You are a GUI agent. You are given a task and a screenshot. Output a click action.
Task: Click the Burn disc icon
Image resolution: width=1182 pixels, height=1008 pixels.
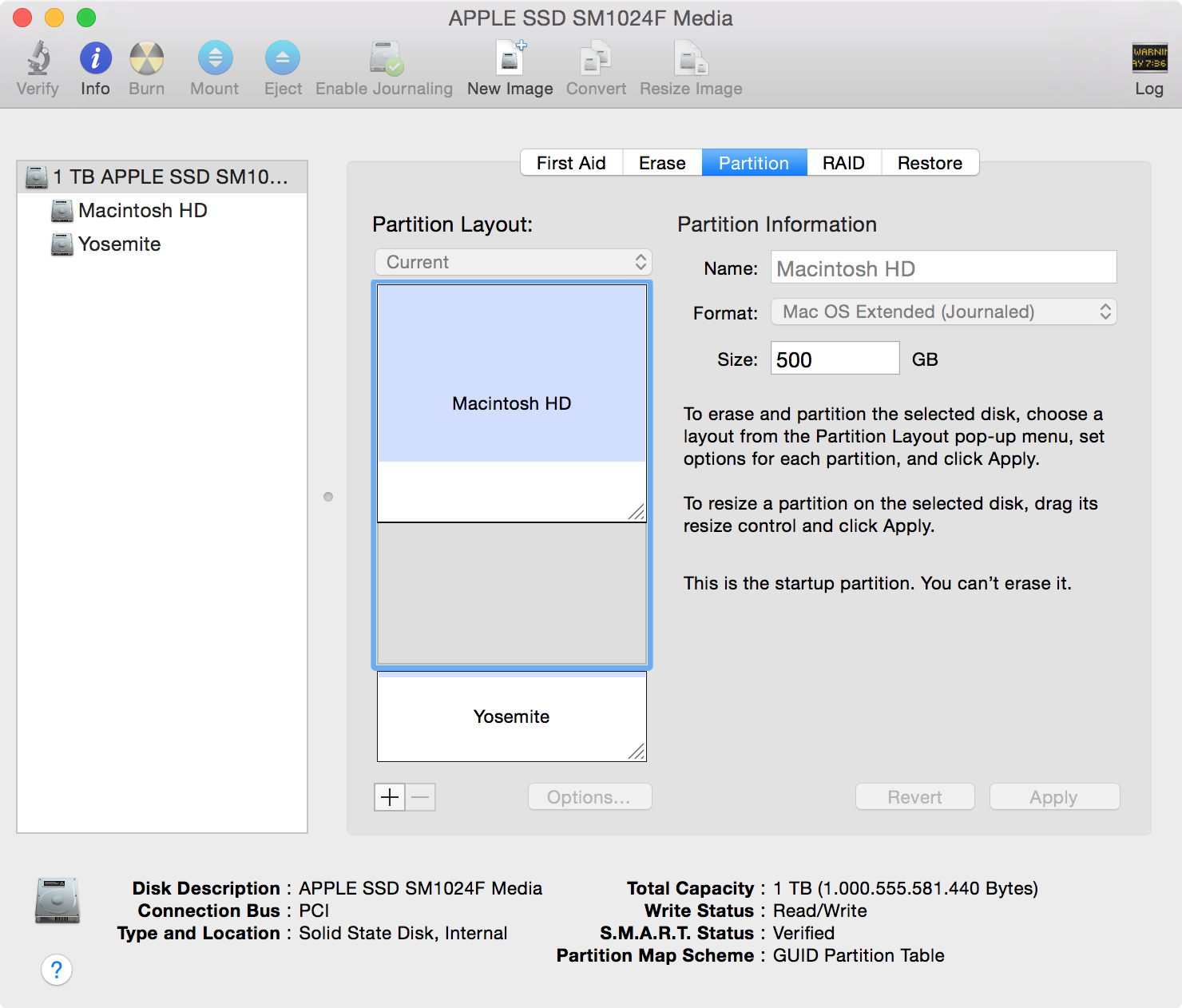tap(147, 58)
